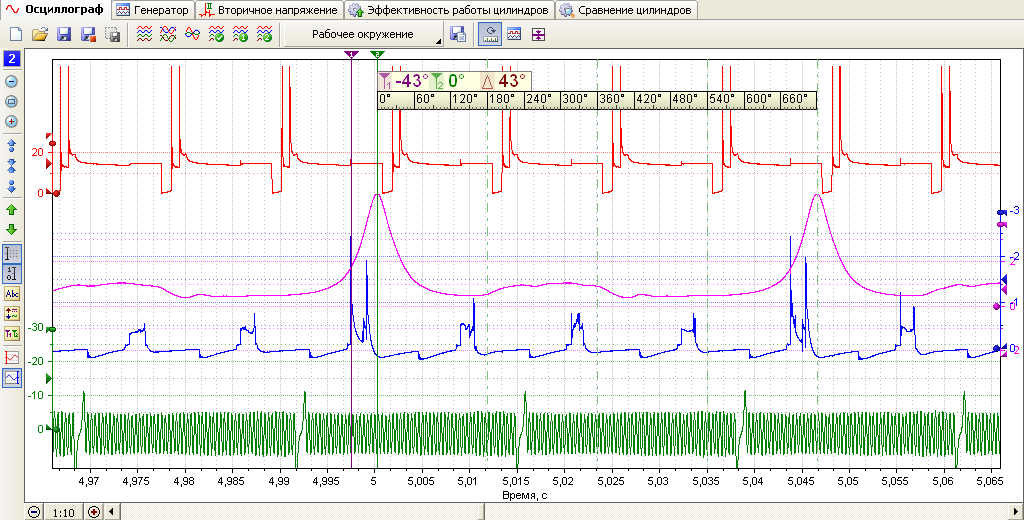Zoom in vertically with plus button
This screenshot has height=520, width=1024.
coord(11,122)
